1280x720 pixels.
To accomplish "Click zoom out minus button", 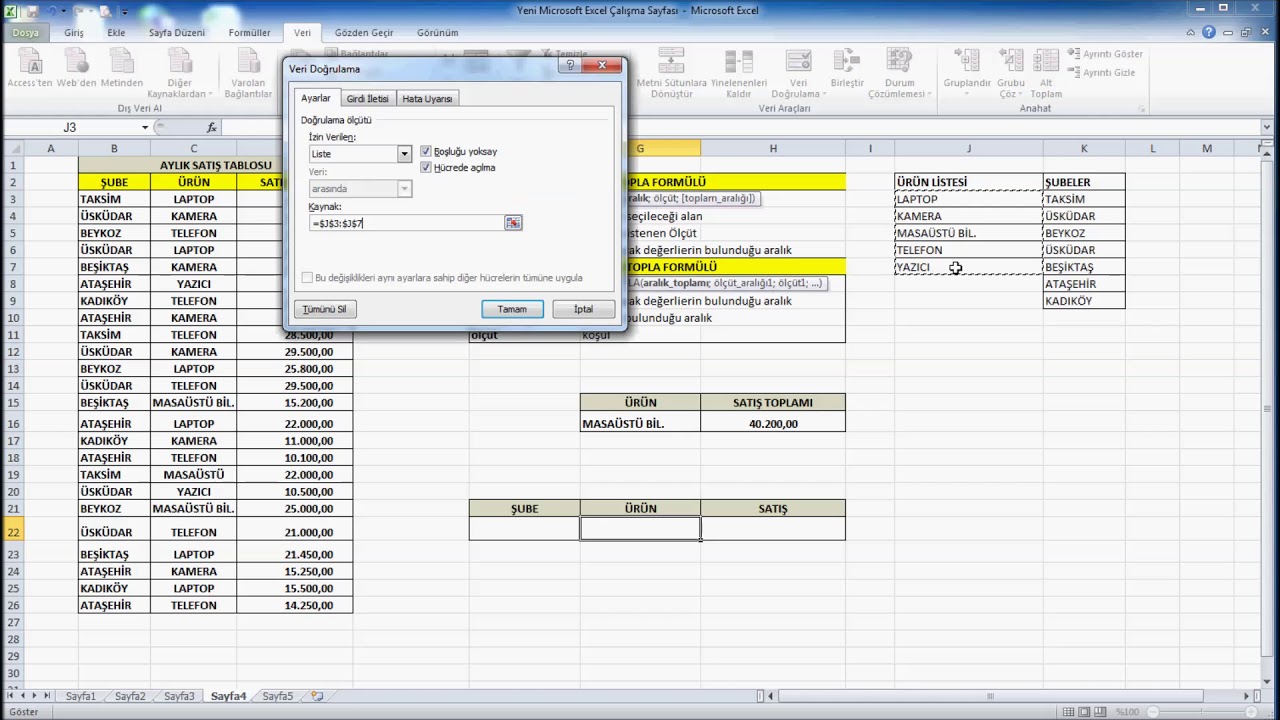I will pos(1155,712).
